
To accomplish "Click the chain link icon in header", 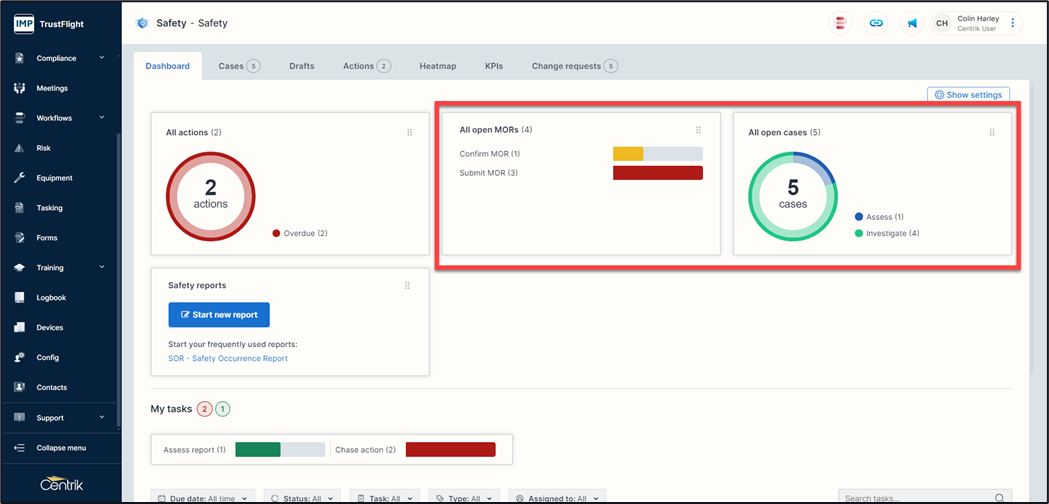I will pyautogui.click(x=876, y=23).
